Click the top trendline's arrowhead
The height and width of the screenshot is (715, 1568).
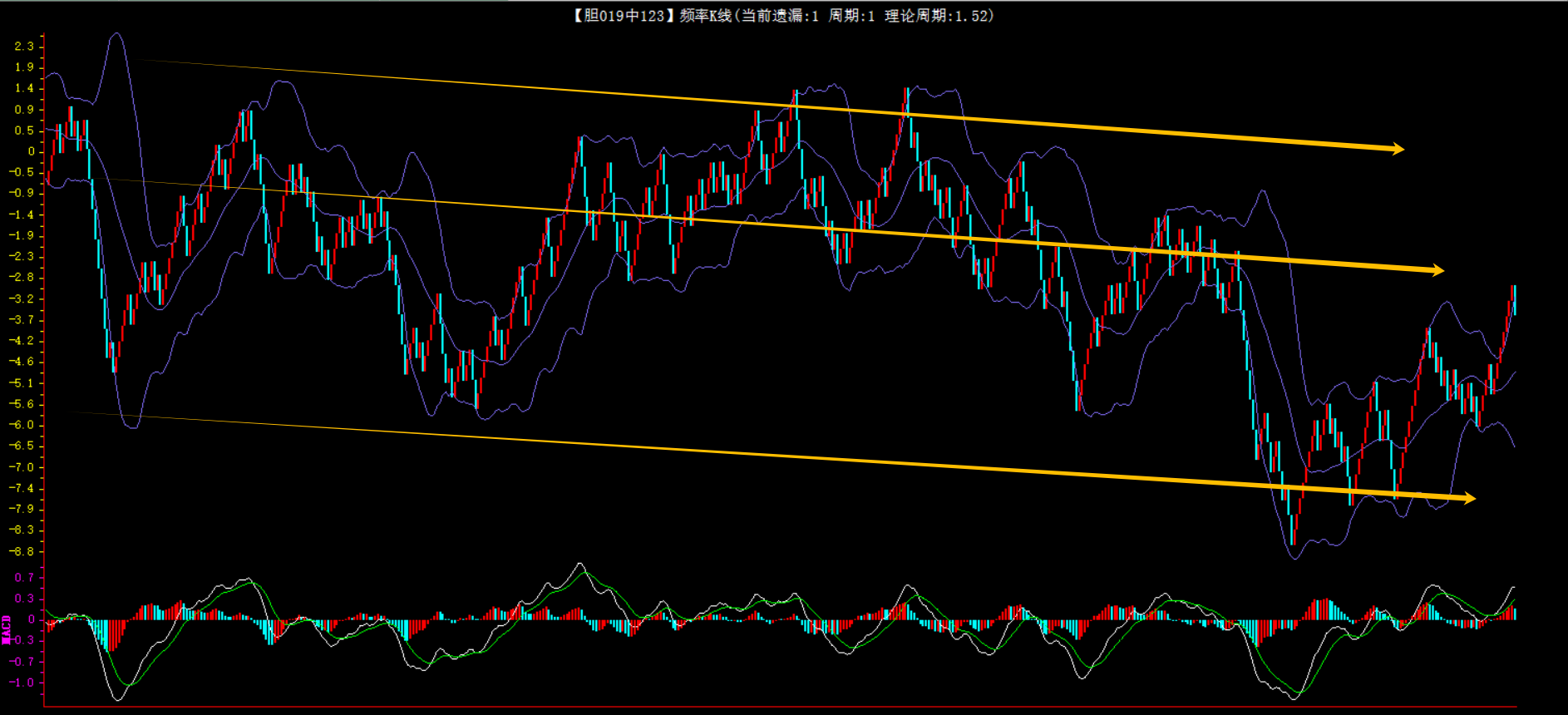click(1397, 149)
